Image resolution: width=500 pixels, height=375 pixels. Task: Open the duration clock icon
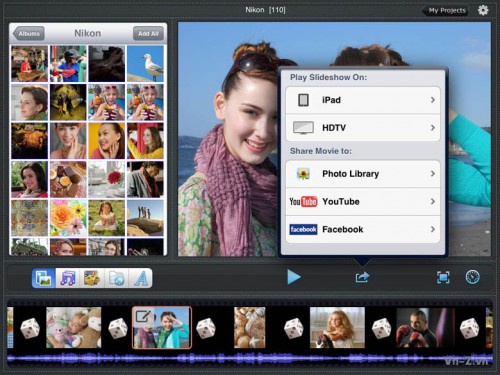(472, 277)
